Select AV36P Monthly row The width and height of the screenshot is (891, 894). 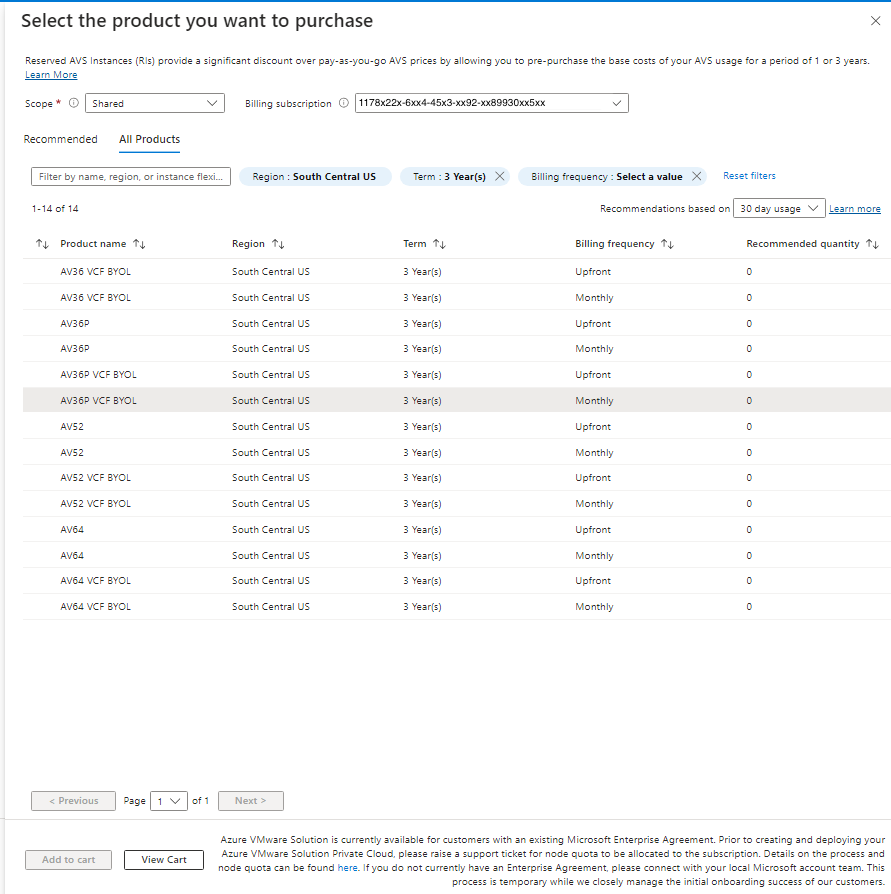[x=457, y=348]
